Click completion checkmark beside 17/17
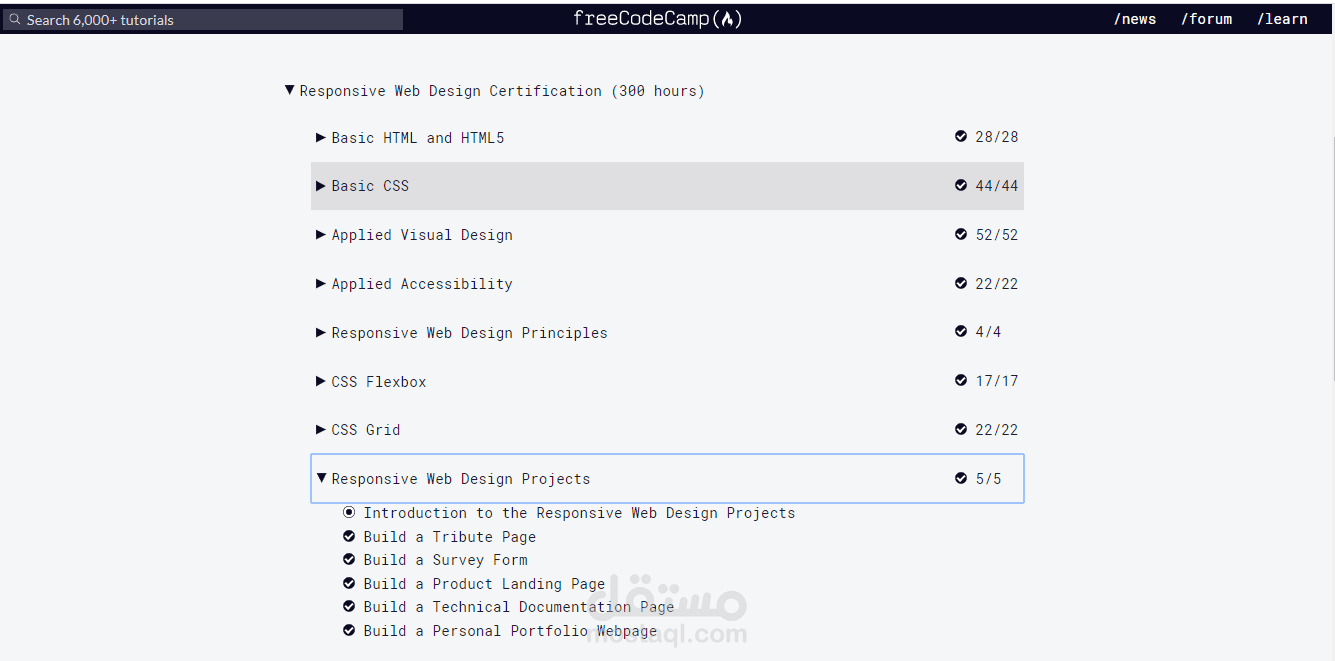 pos(961,381)
